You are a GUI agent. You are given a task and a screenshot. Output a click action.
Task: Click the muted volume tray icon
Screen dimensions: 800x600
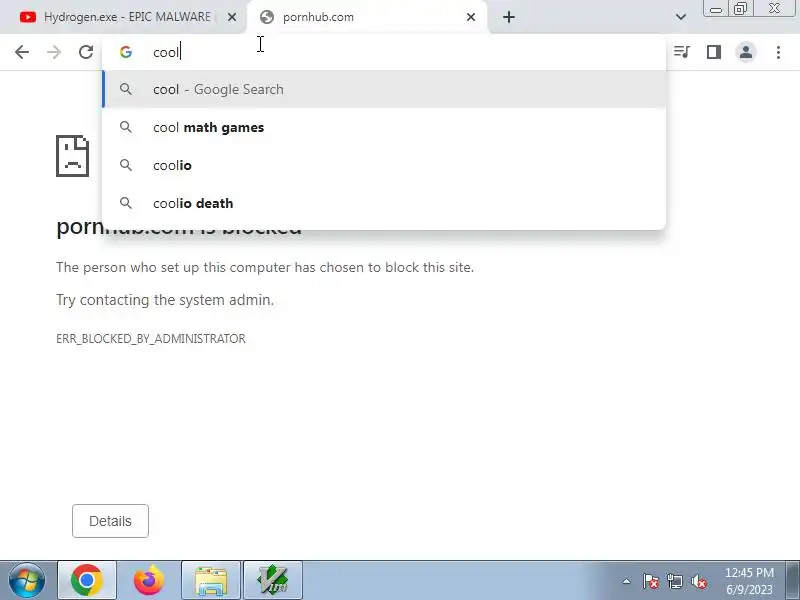pyautogui.click(x=699, y=581)
